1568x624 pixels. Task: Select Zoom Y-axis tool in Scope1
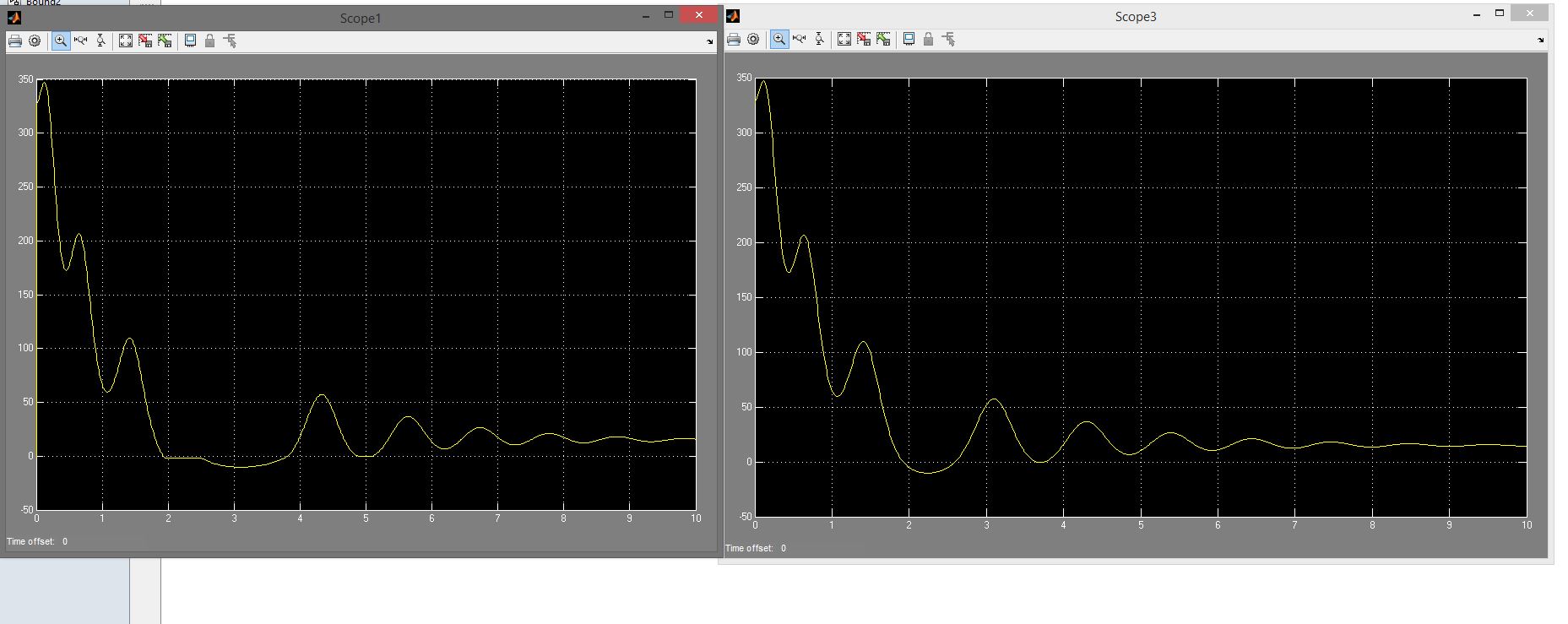tap(100, 41)
